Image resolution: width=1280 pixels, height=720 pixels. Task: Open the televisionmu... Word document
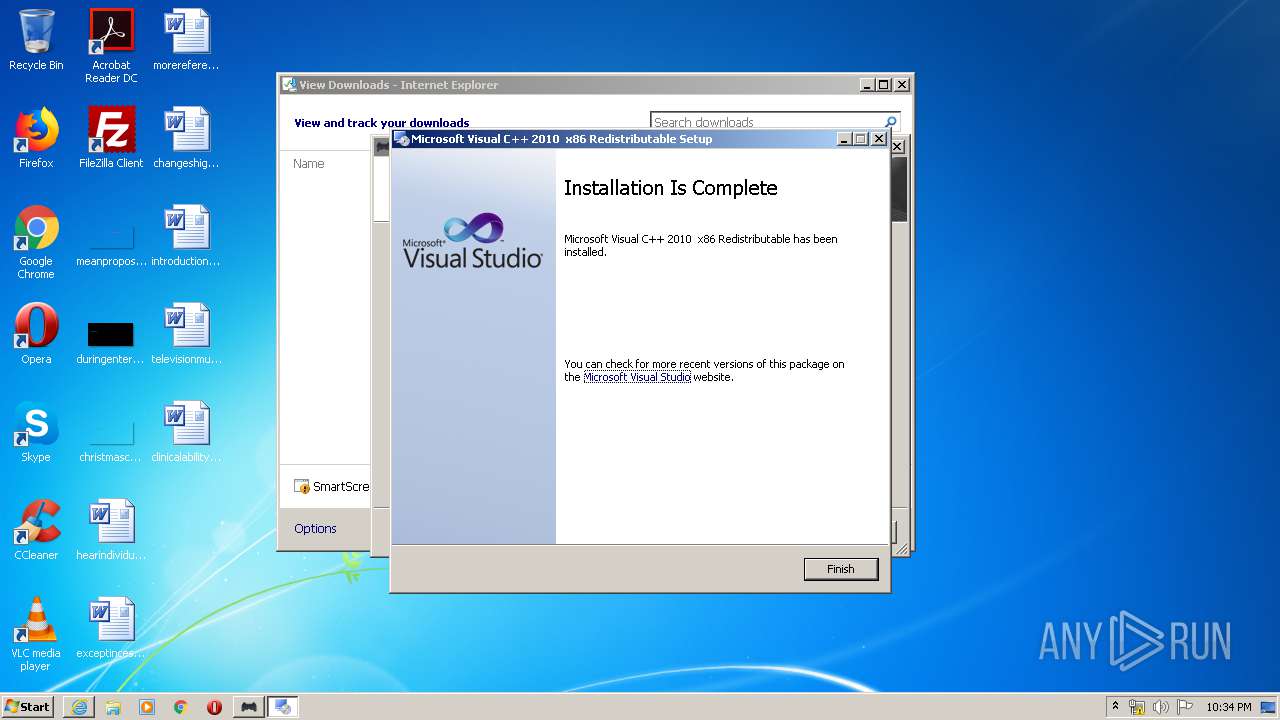(186, 334)
